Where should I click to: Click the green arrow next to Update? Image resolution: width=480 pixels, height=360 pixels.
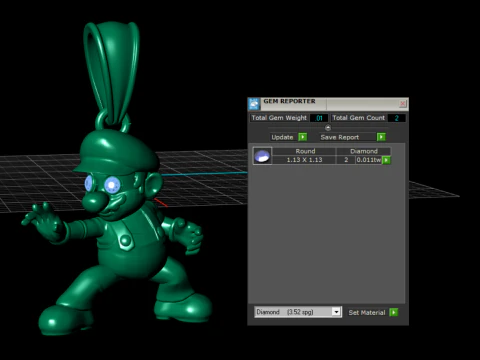(x=303, y=137)
